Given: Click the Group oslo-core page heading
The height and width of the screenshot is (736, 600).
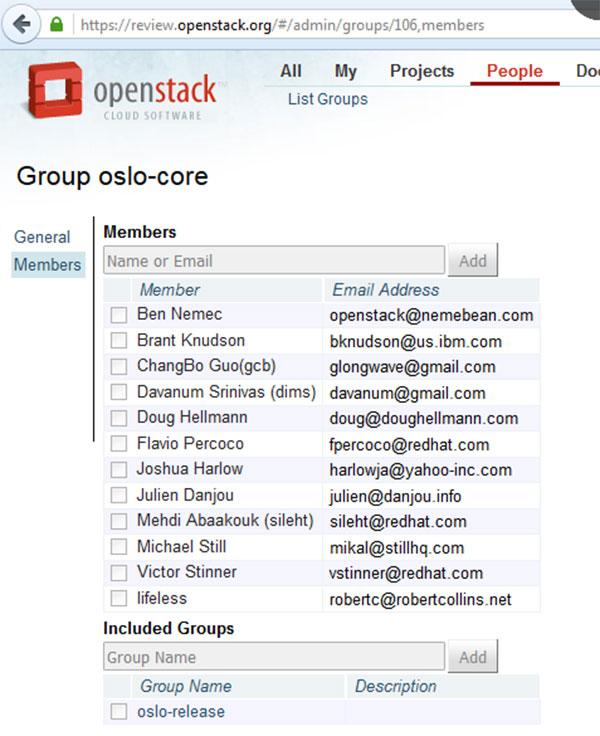Looking at the screenshot, I should tap(112, 176).
